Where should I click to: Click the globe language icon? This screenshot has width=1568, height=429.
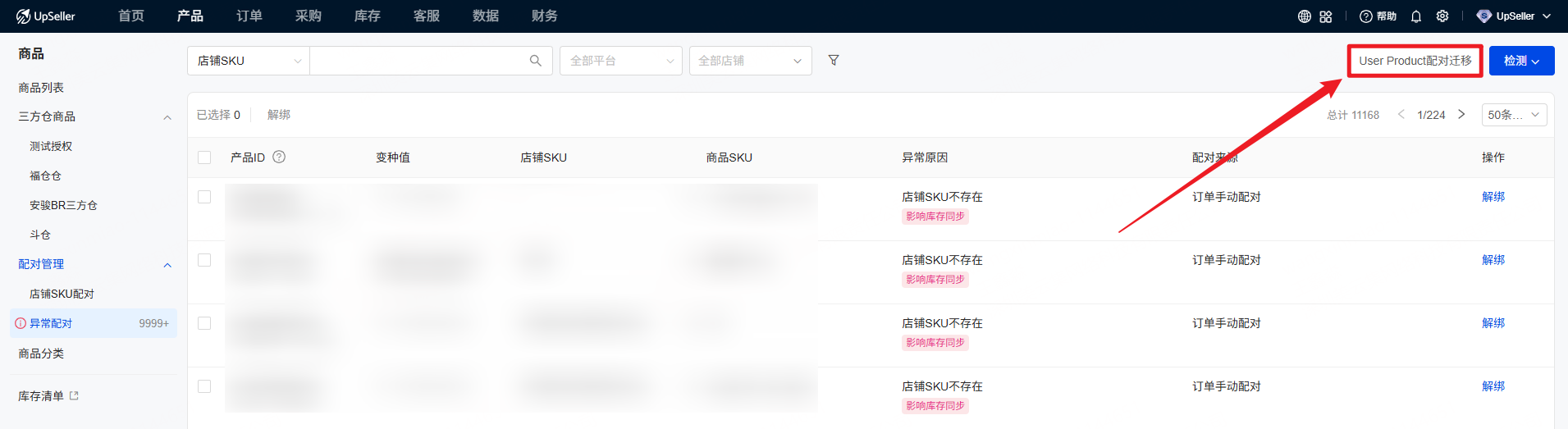1304,16
